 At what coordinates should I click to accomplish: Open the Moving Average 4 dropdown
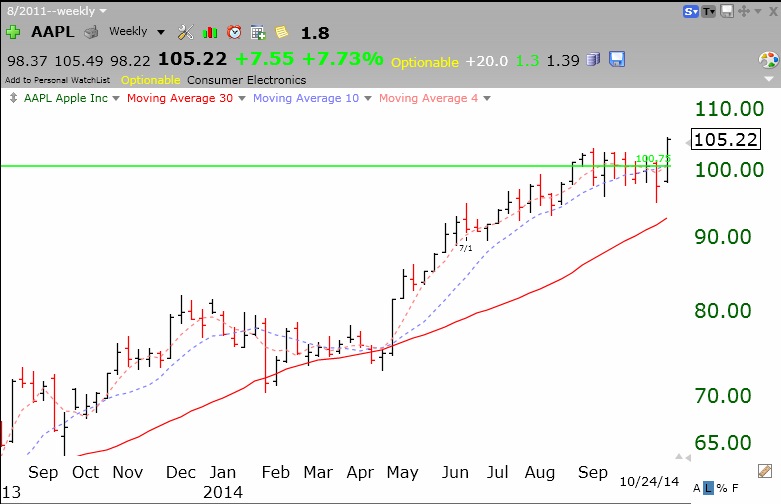[x=487, y=99]
